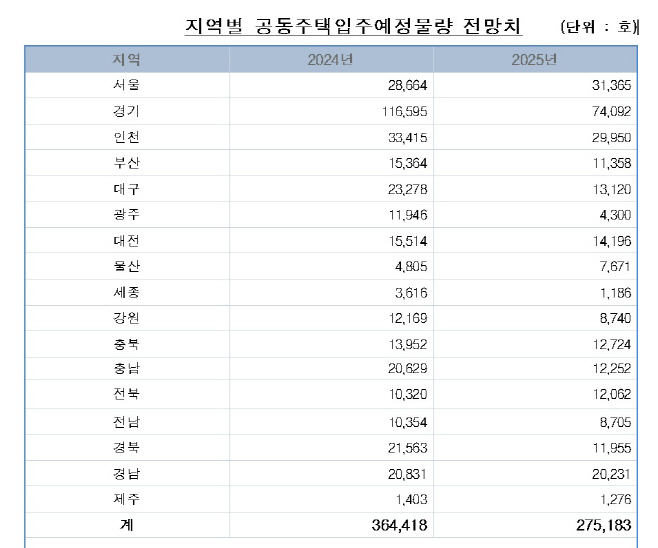This screenshot has width=658, height=548.
Task: Click the 인천 2025 value 29,950
Action: point(611,137)
